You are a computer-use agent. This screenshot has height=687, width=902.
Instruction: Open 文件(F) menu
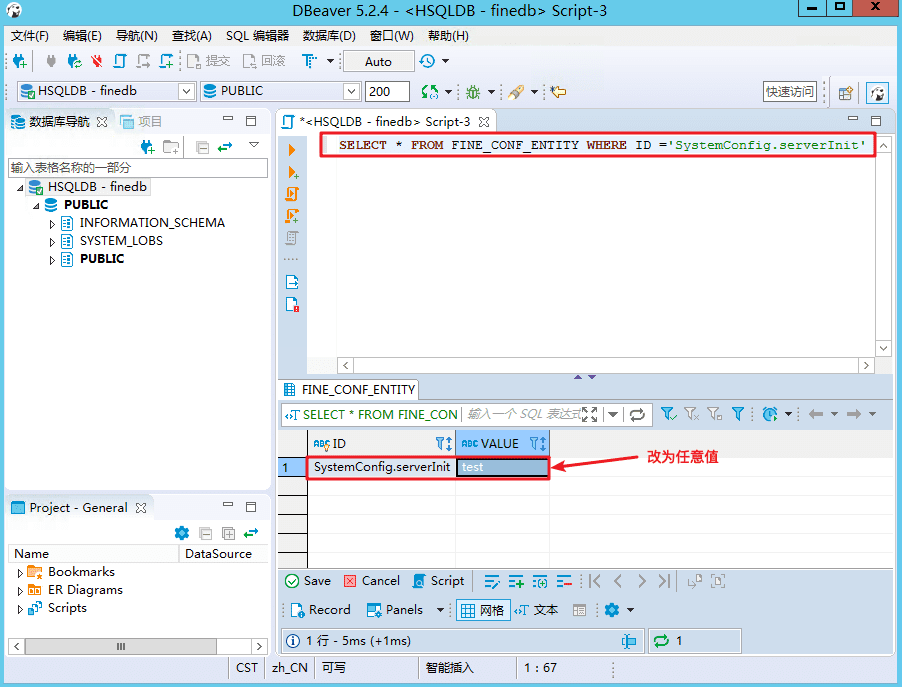30,36
